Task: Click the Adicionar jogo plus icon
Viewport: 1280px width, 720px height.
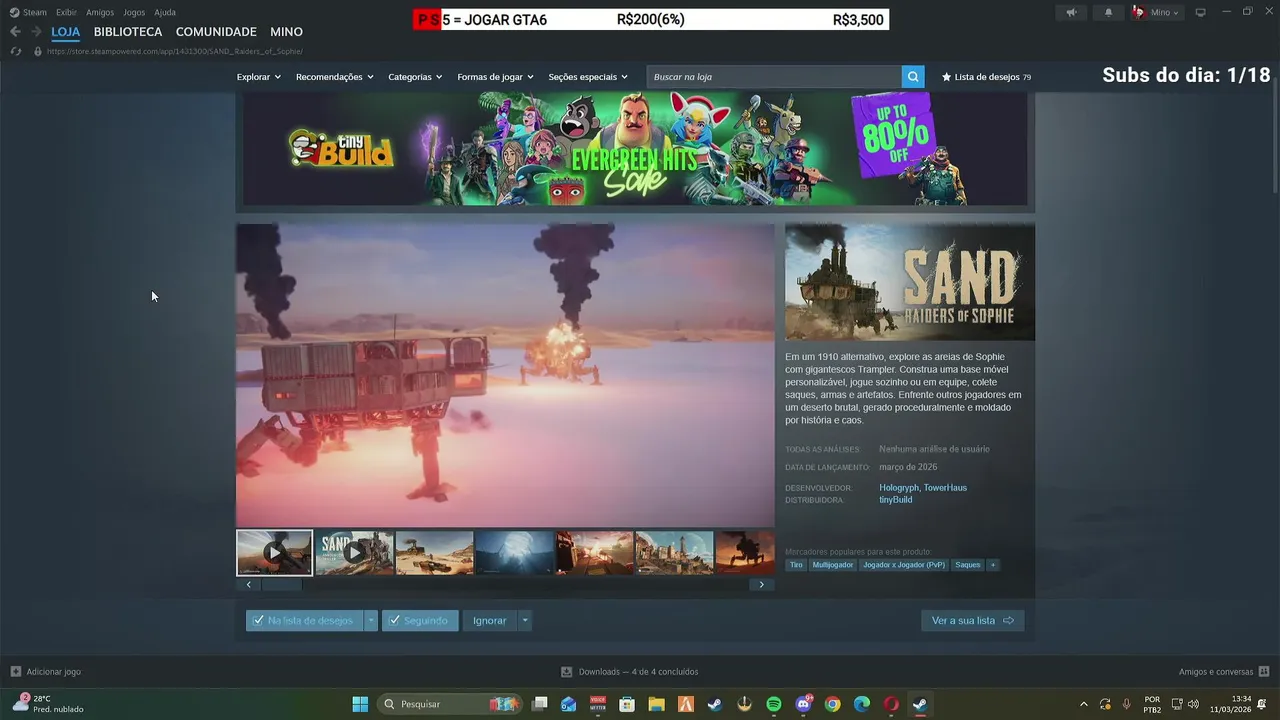Action: point(15,672)
